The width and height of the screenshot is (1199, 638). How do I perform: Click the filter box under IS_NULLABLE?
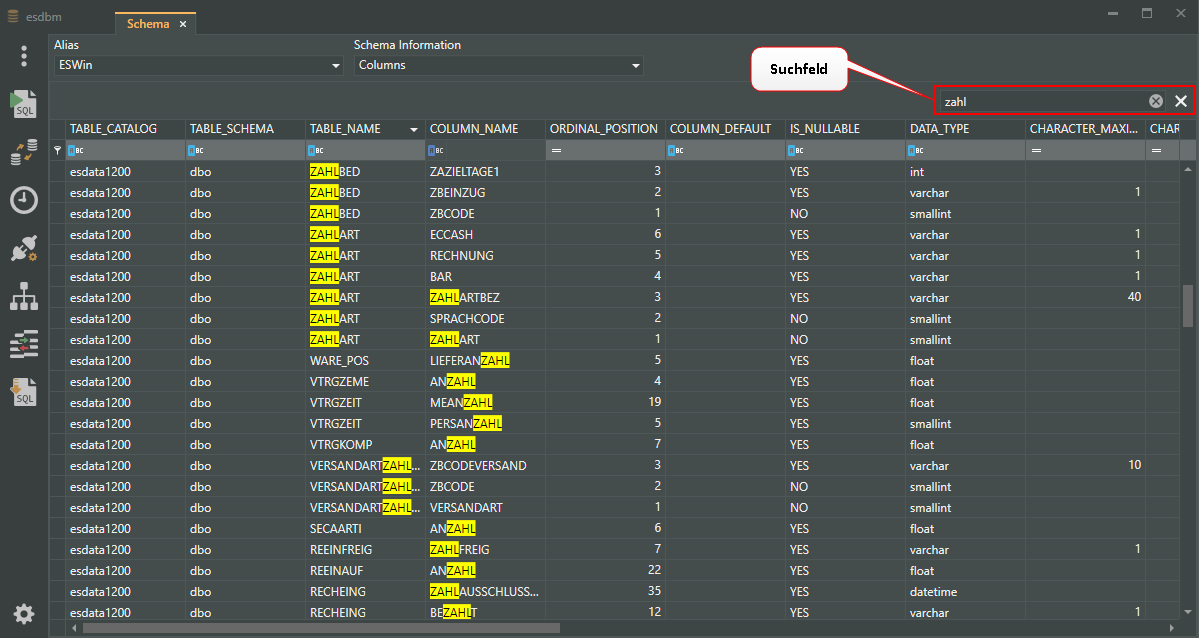click(x=846, y=151)
